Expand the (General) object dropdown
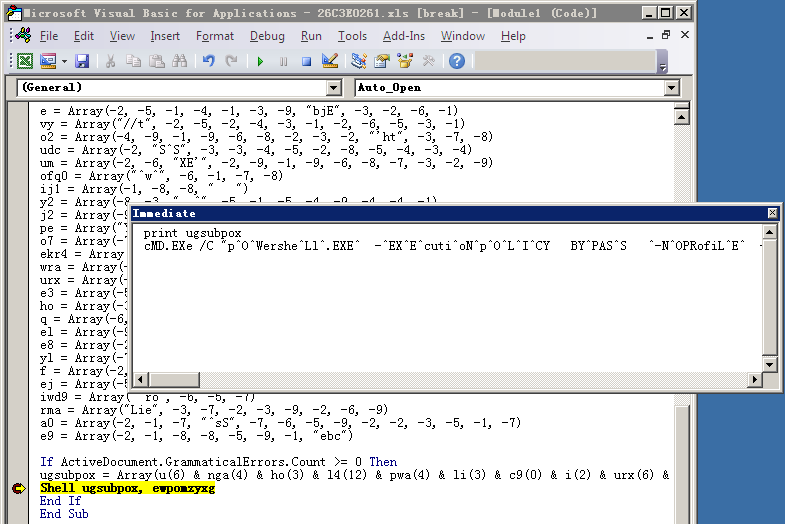Screen dimensions: 786x524 [x=333, y=88]
